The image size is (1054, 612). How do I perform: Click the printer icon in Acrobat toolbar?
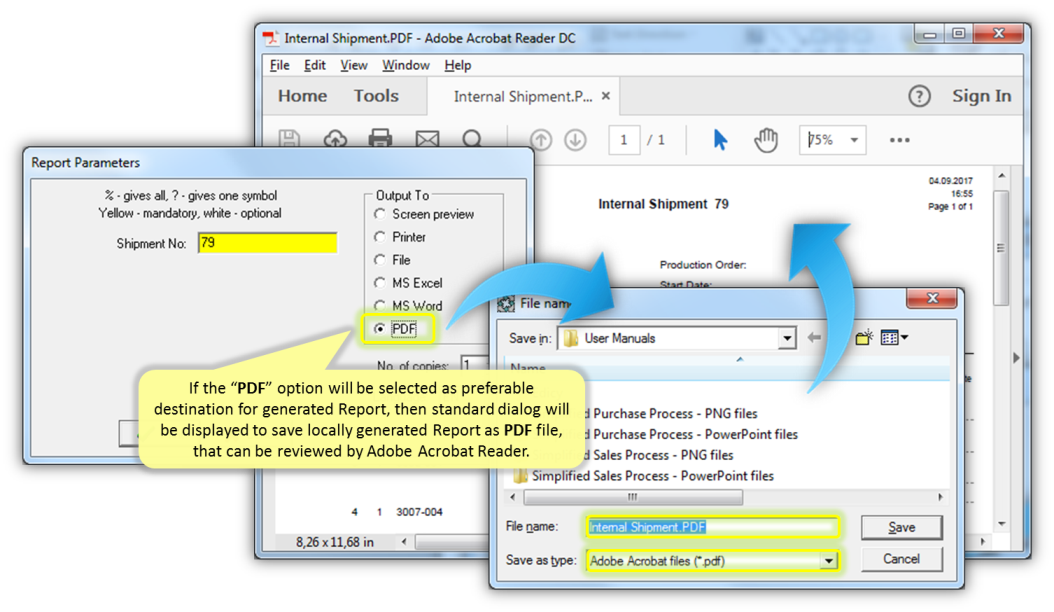pyautogui.click(x=380, y=139)
